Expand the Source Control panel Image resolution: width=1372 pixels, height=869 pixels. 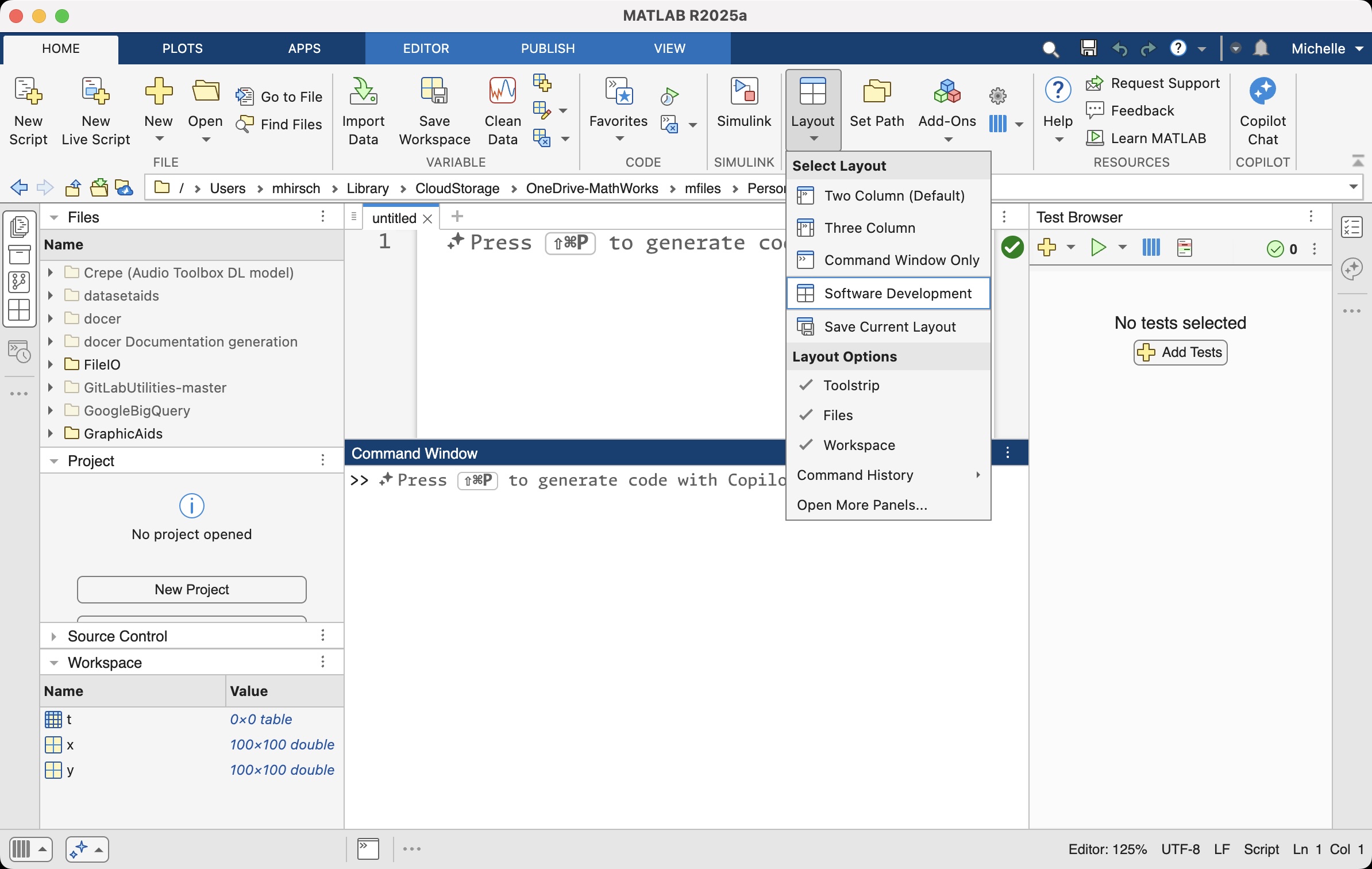point(54,636)
